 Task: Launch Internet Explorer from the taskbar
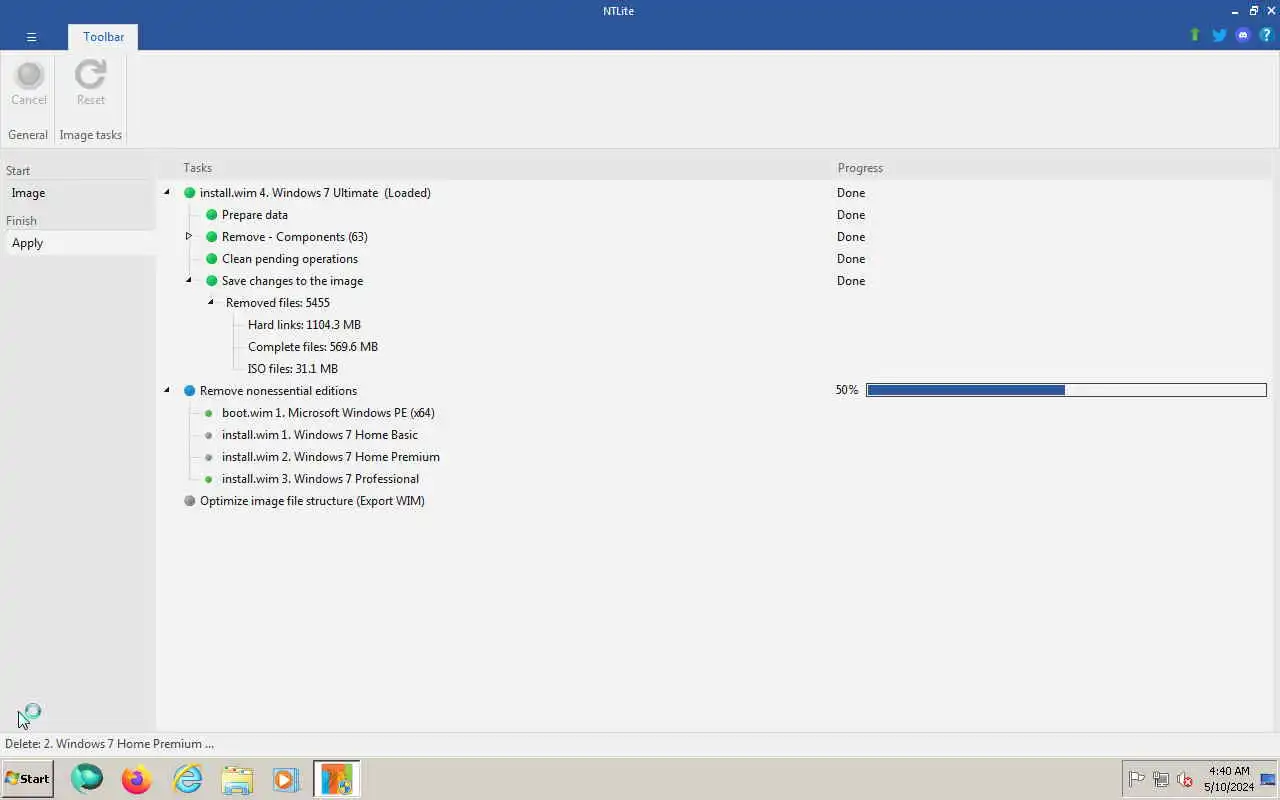coord(187,778)
